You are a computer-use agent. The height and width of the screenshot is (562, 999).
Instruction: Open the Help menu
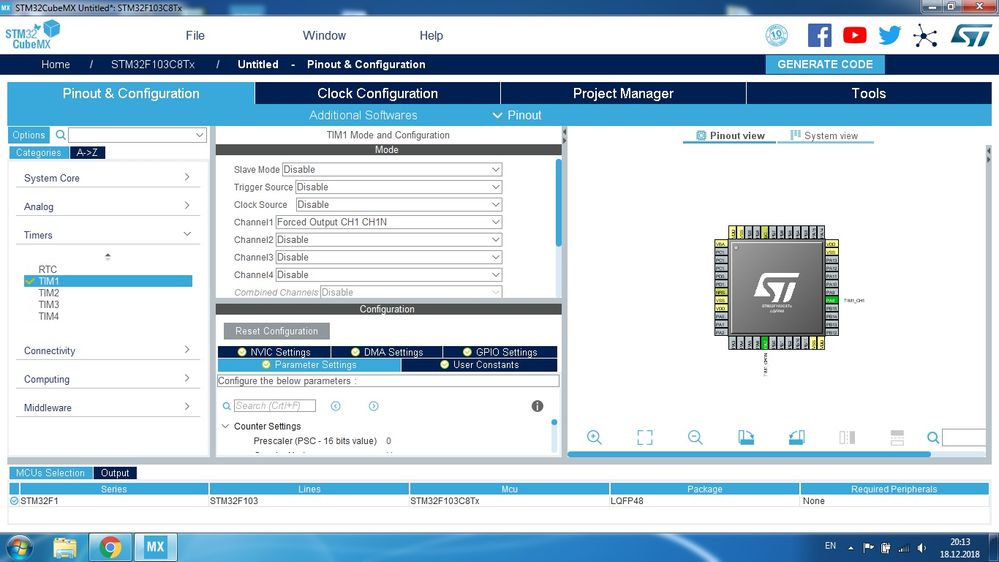431,36
